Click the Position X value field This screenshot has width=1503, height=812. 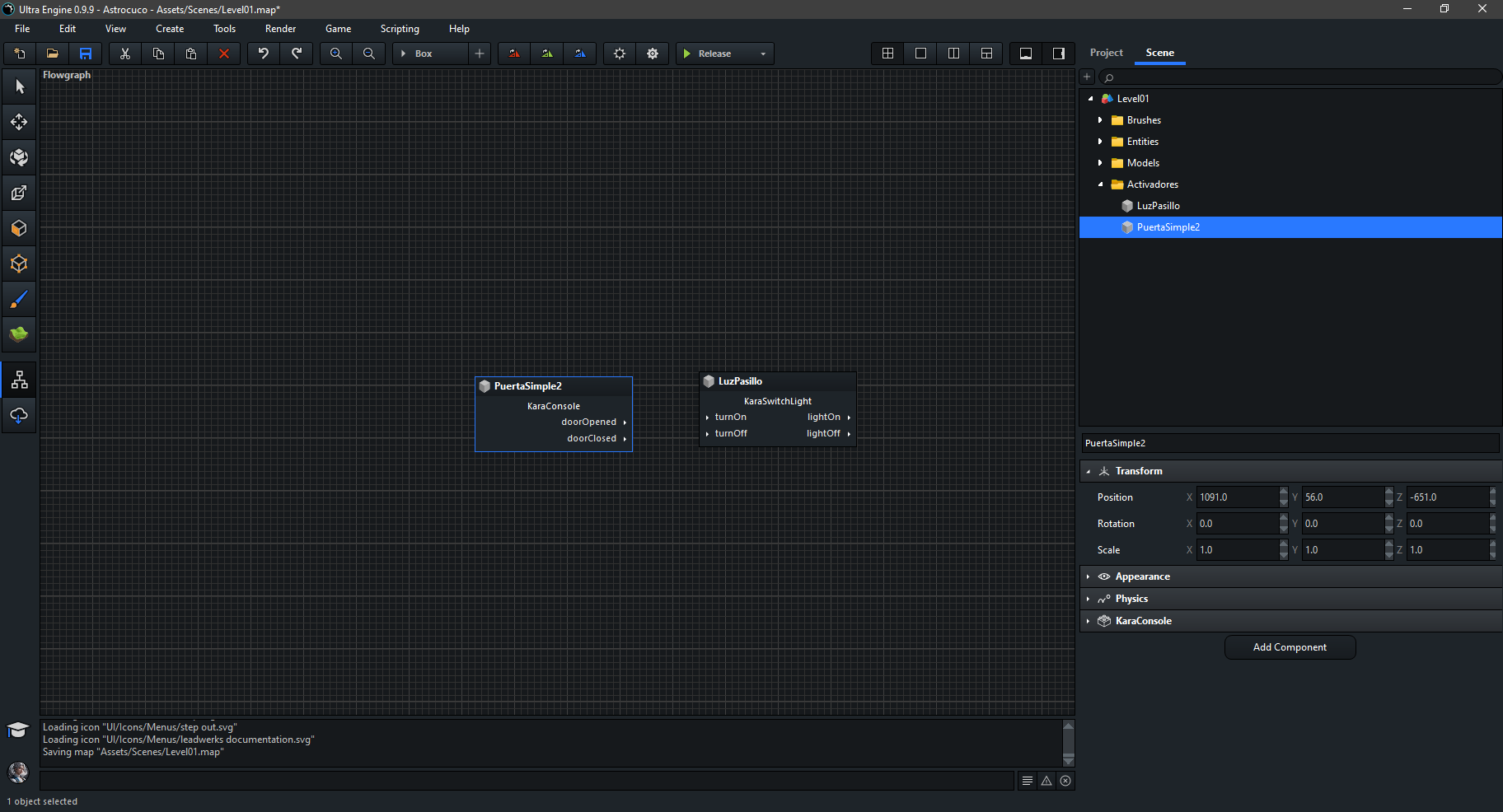point(1236,497)
